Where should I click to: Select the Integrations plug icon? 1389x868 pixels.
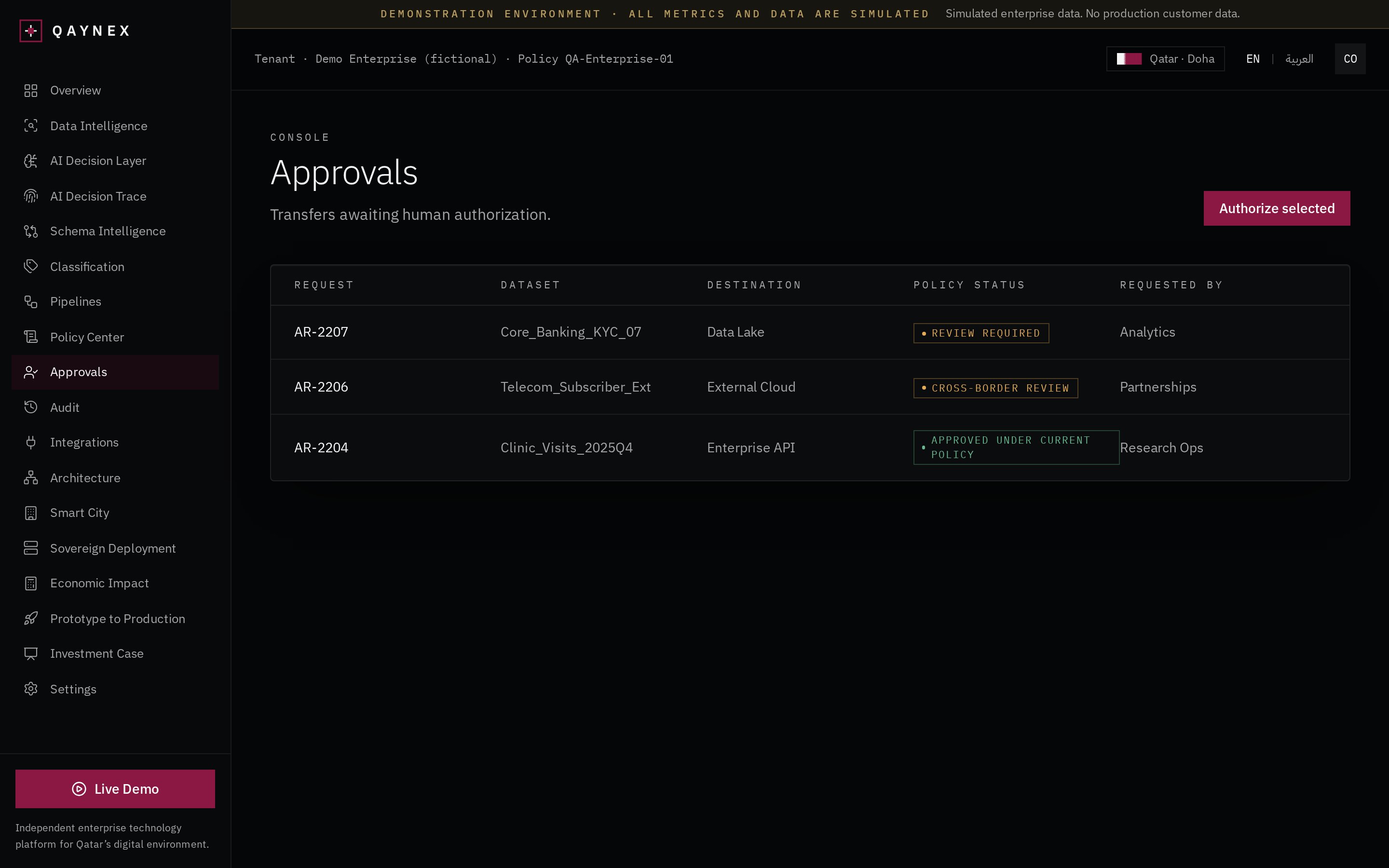(31, 443)
